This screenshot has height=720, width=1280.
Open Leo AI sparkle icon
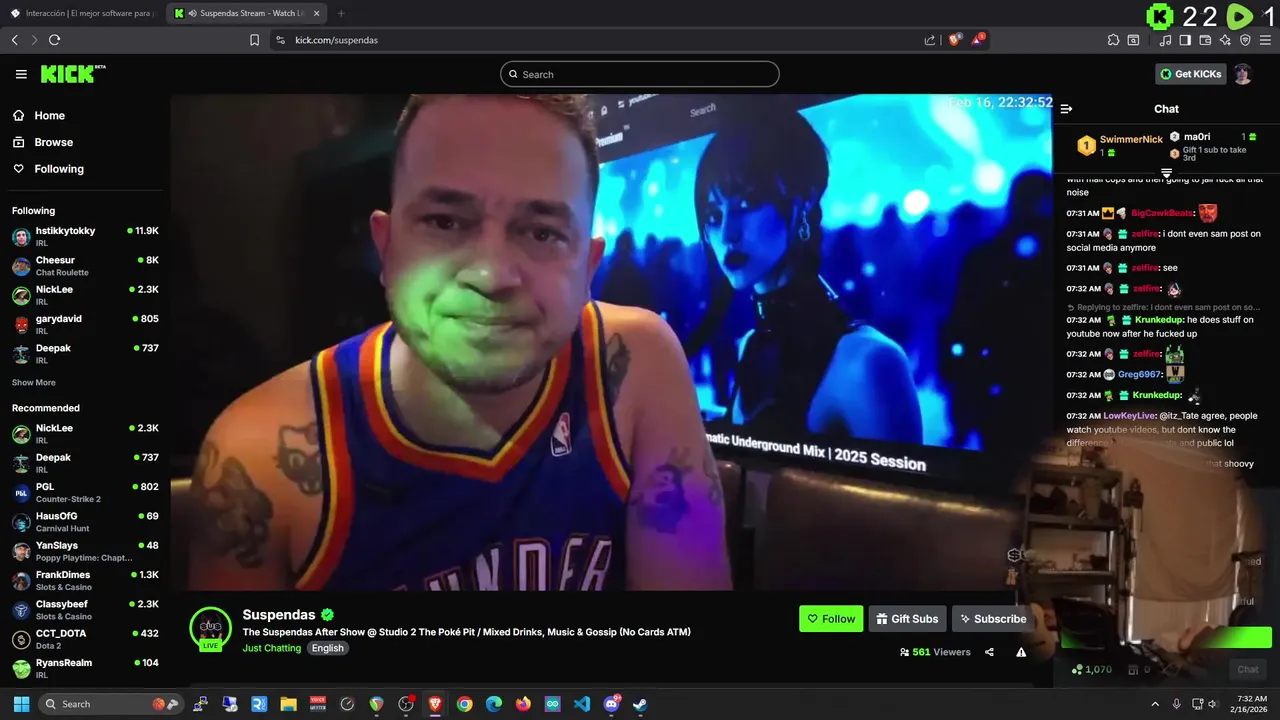1225,40
